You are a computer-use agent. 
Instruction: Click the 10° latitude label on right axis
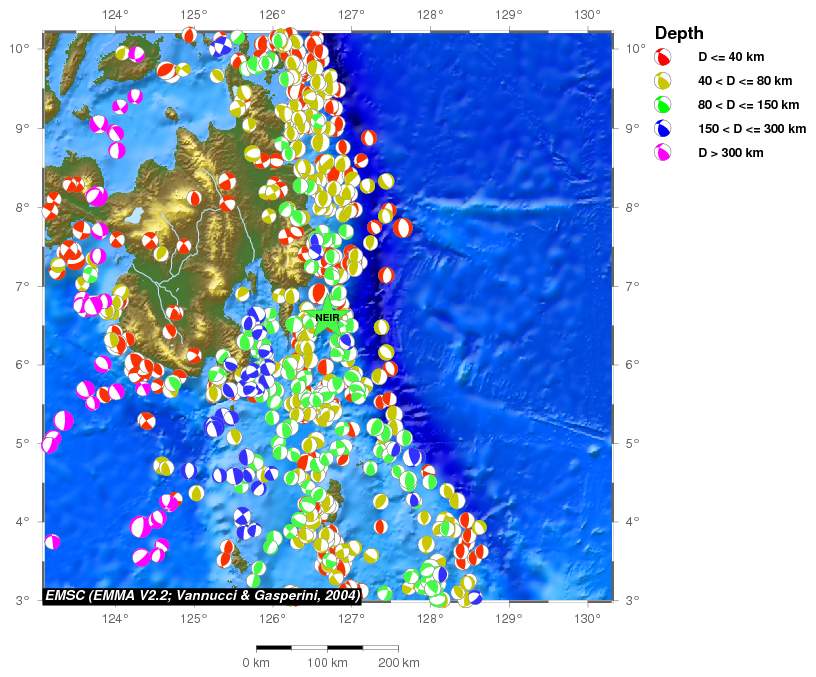click(x=634, y=48)
